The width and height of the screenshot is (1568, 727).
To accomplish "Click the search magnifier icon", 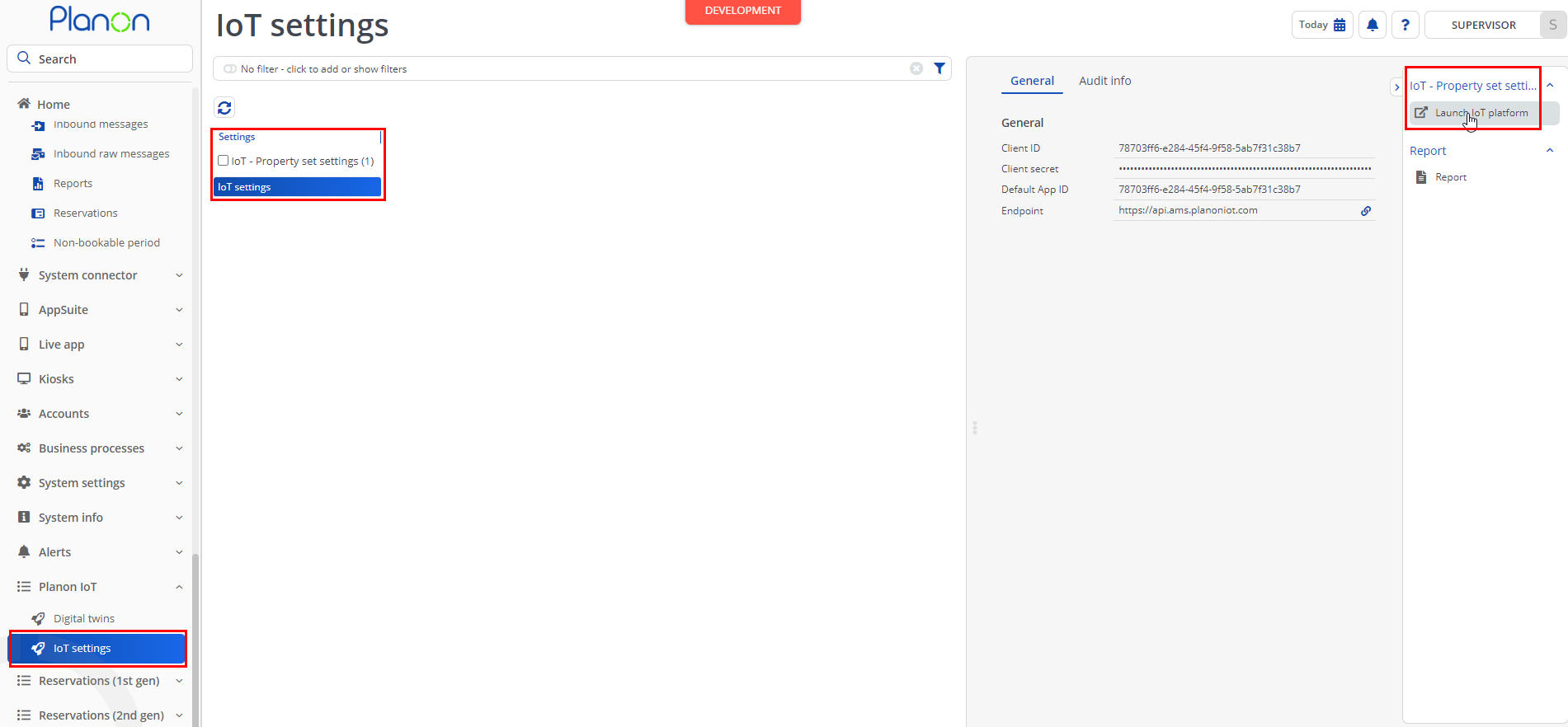I will [24, 59].
